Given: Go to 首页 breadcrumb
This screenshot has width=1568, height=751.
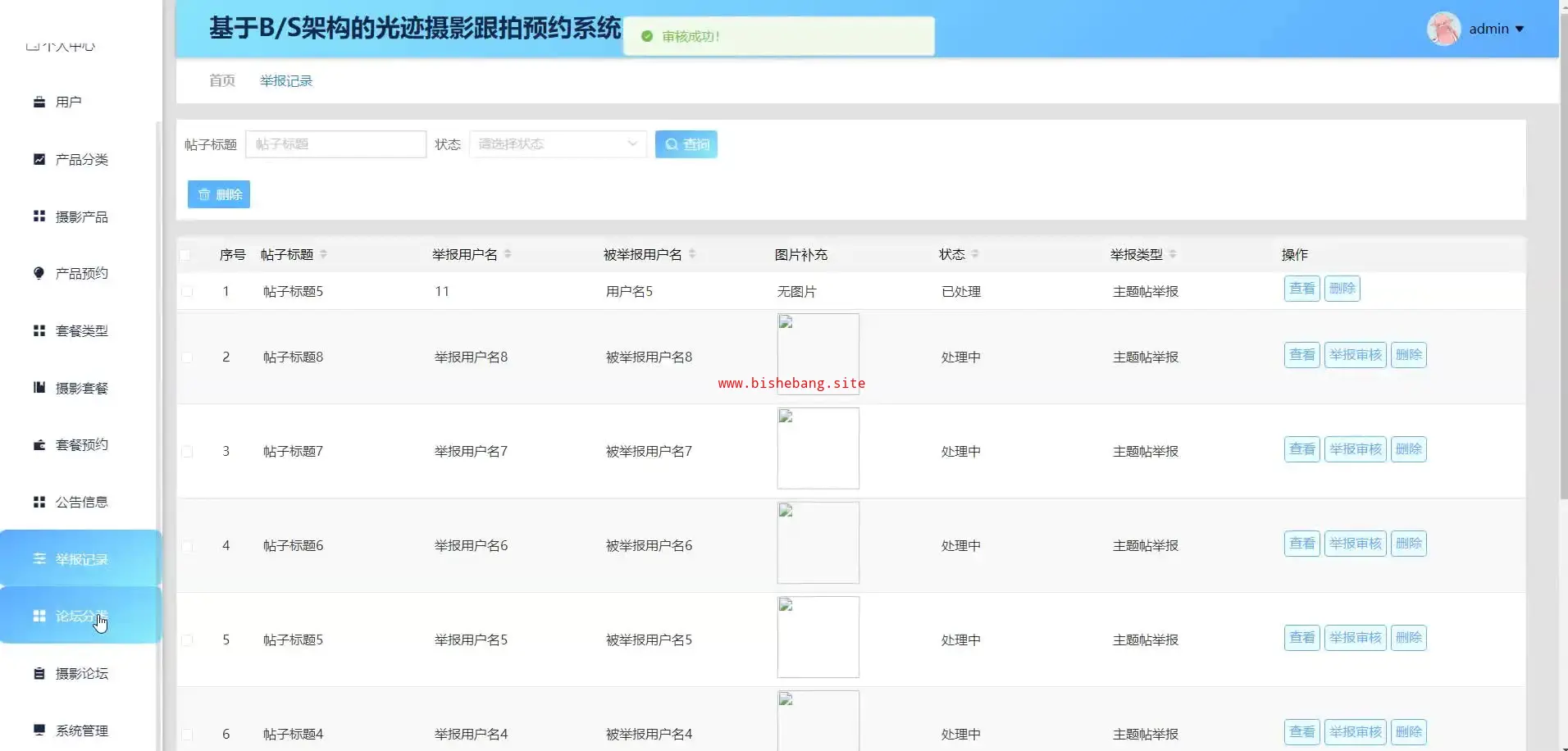Looking at the screenshot, I should [221, 80].
